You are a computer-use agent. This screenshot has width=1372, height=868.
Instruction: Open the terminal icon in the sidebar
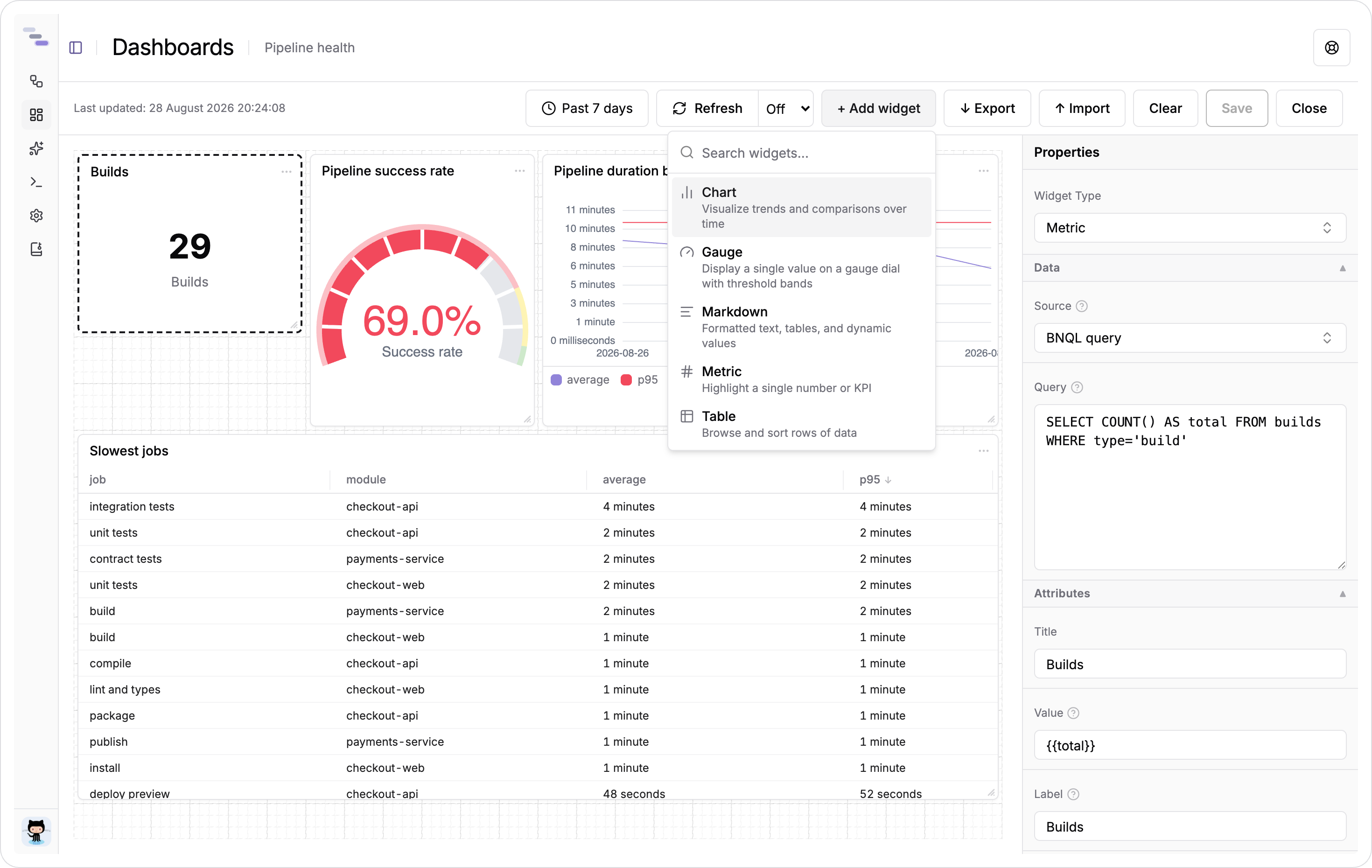36,182
